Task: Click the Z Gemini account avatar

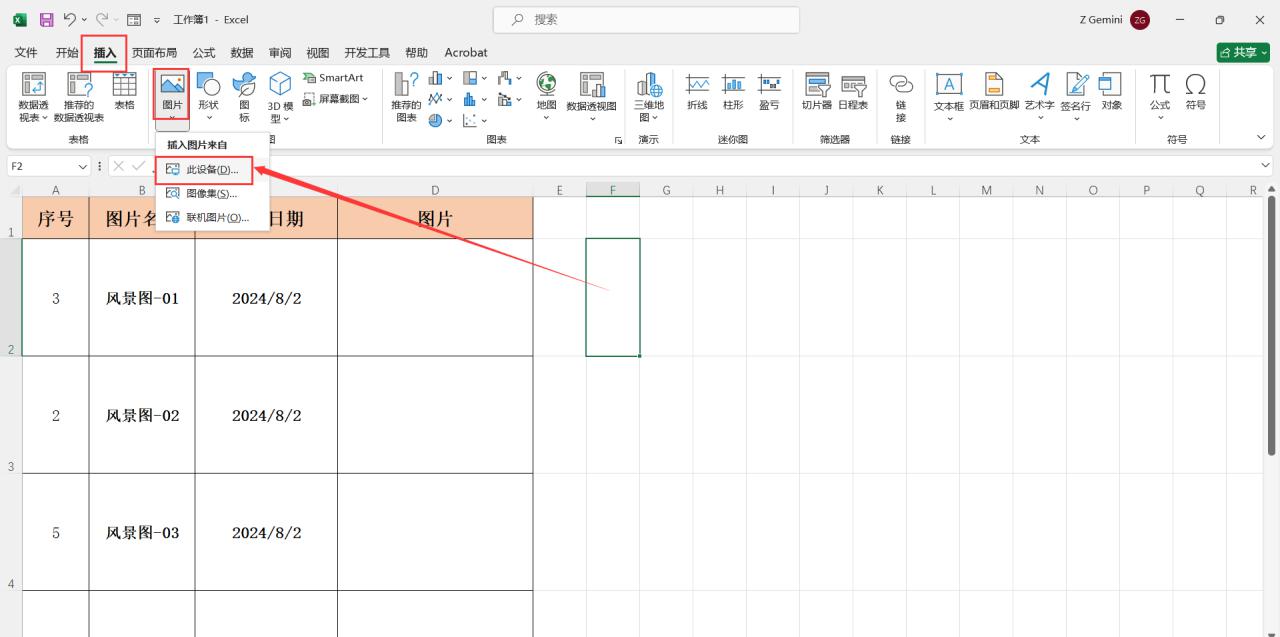Action: 1140,20
